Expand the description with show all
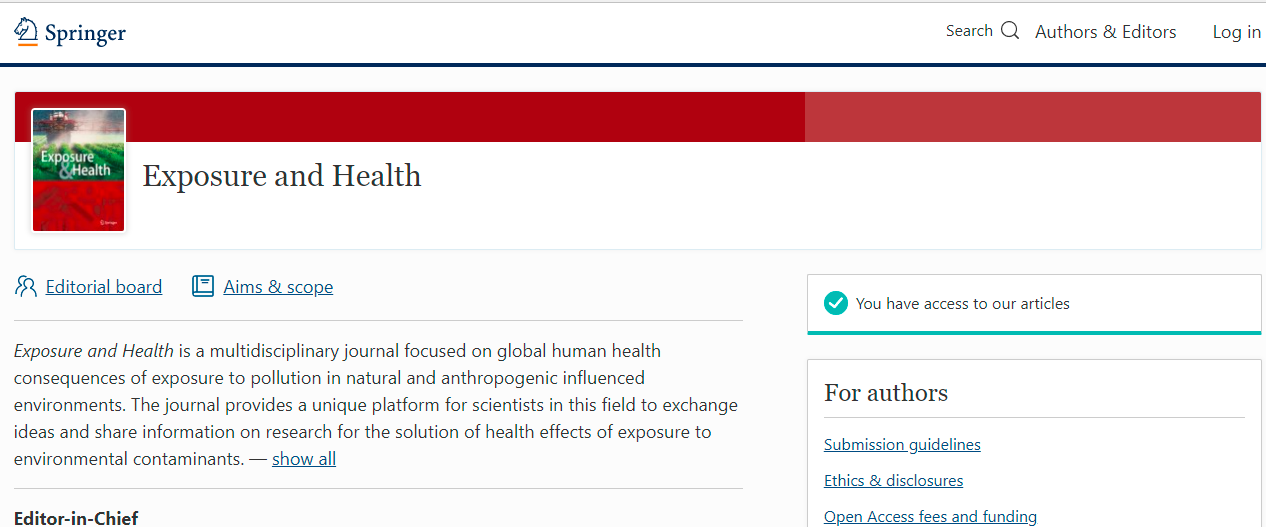Image resolution: width=1266 pixels, height=527 pixels. pyautogui.click(x=304, y=459)
